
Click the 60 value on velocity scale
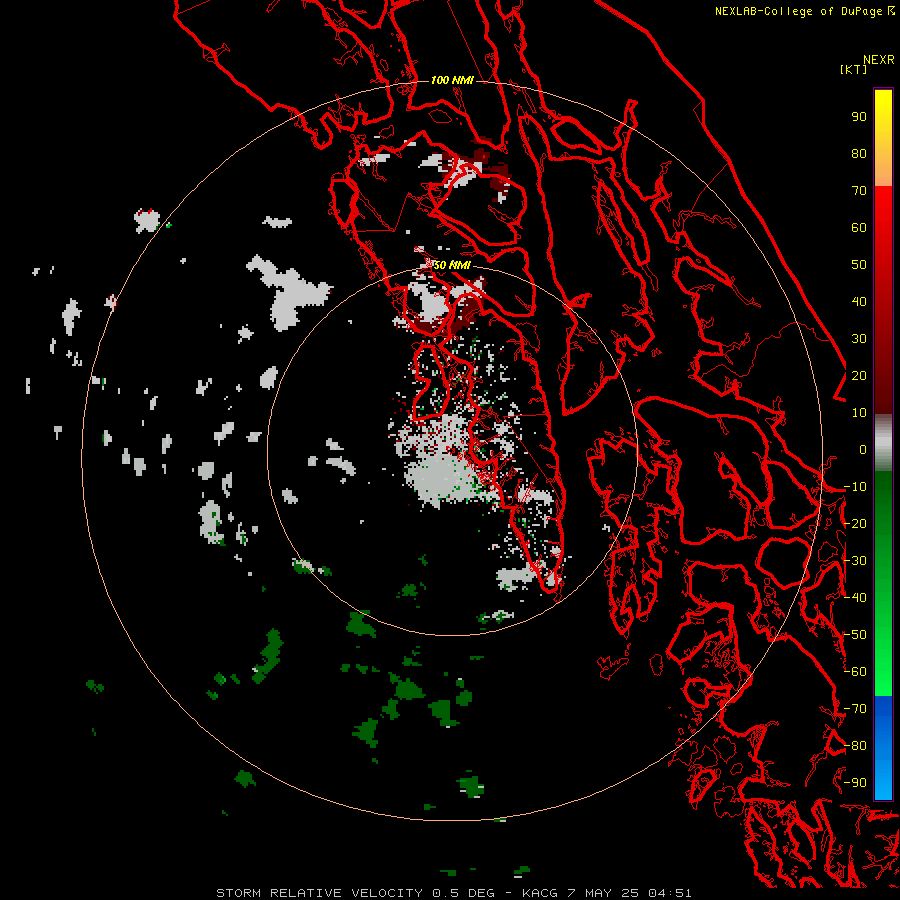pos(859,228)
